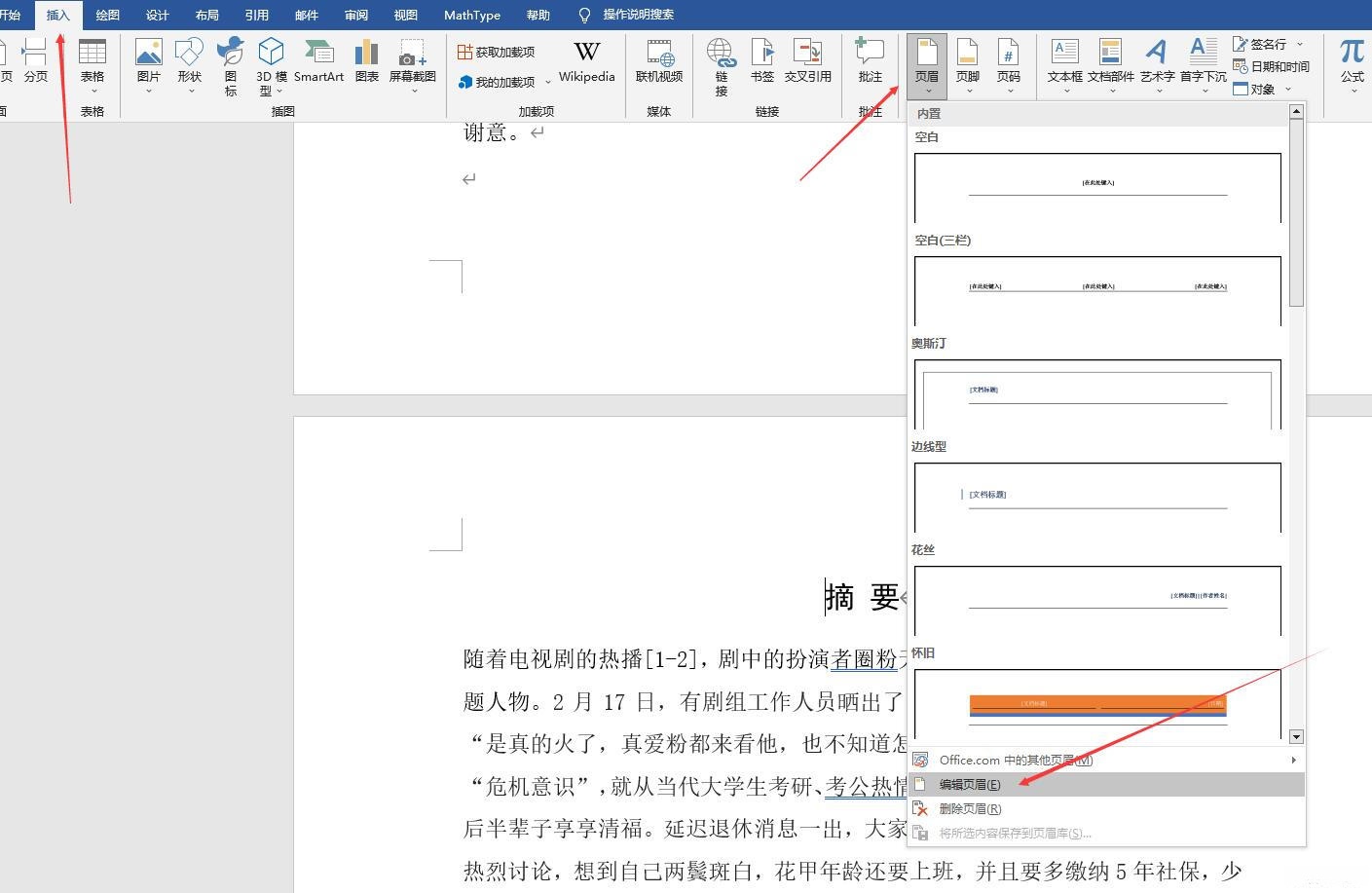
Task: Click the header gallery scrollbar down arrow
Action: 1295,737
